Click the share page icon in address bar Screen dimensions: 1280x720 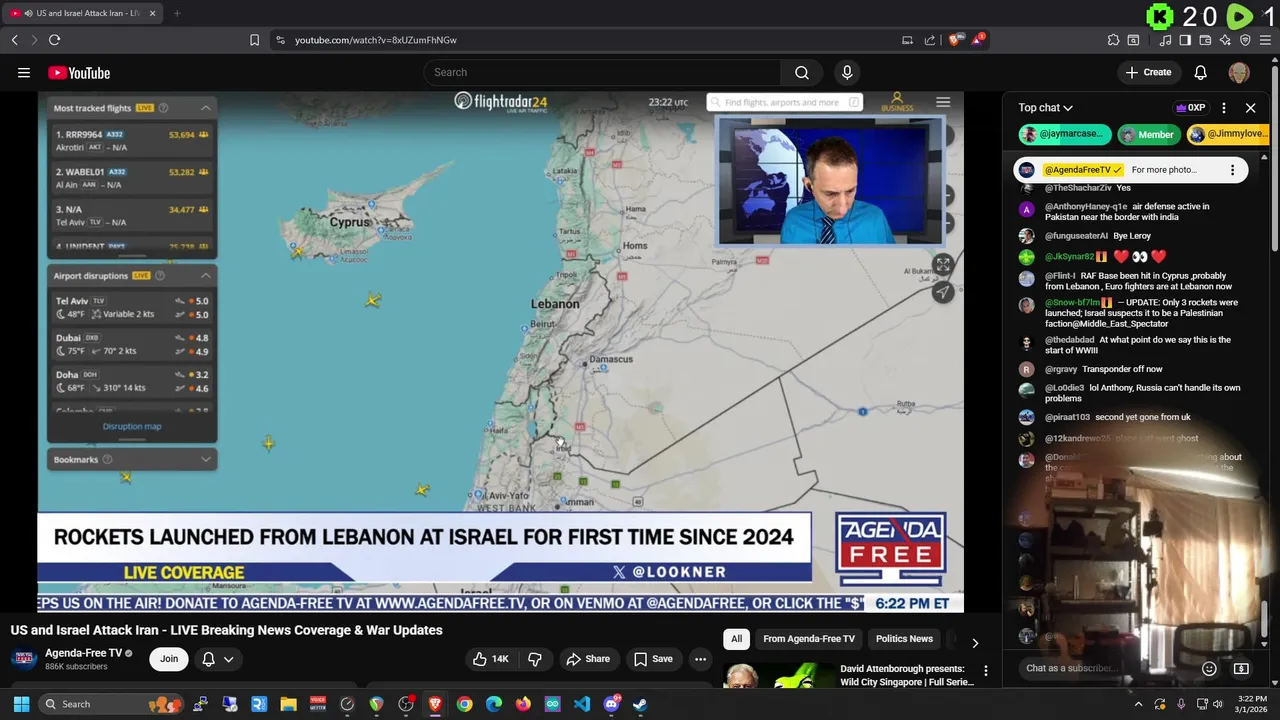[x=930, y=40]
